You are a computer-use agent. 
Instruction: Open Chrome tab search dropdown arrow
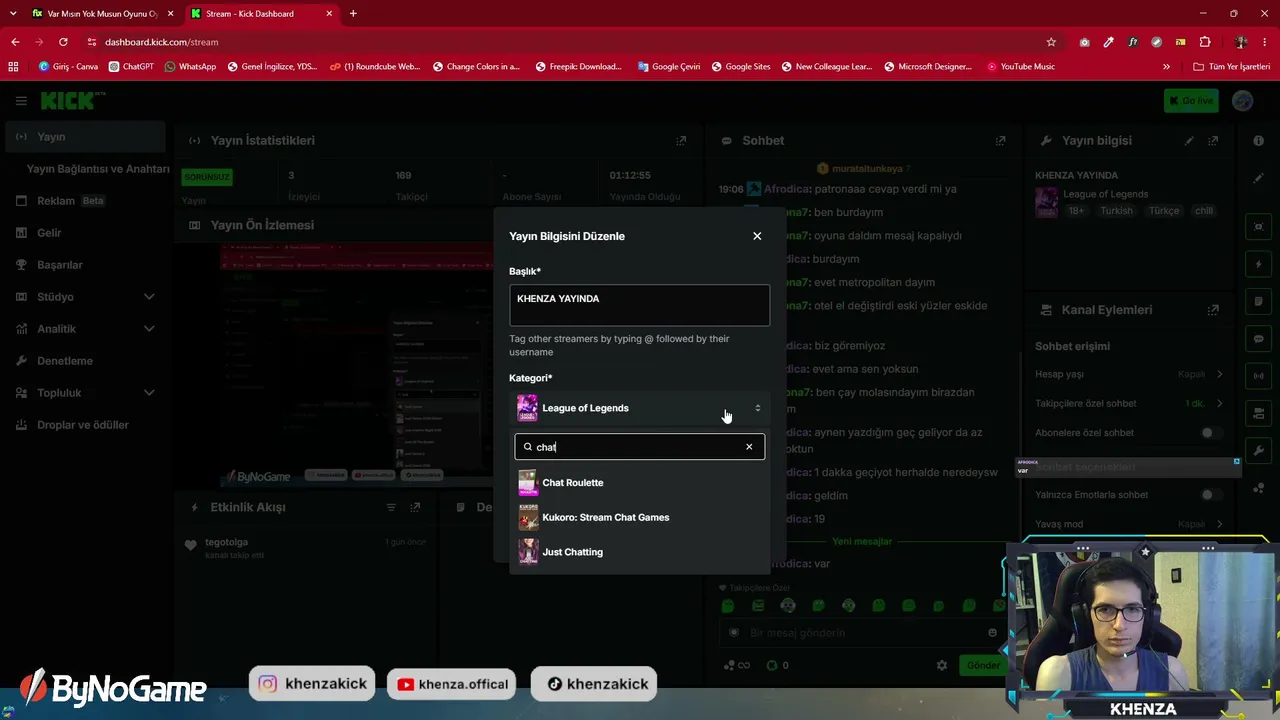click(13, 14)
